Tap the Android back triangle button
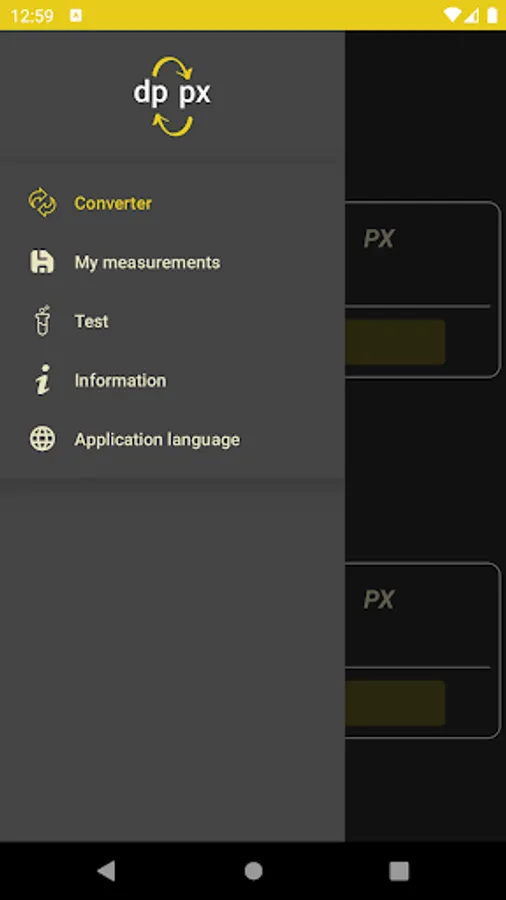This screenshot has height=900, width=506. (x=106, y=871)
